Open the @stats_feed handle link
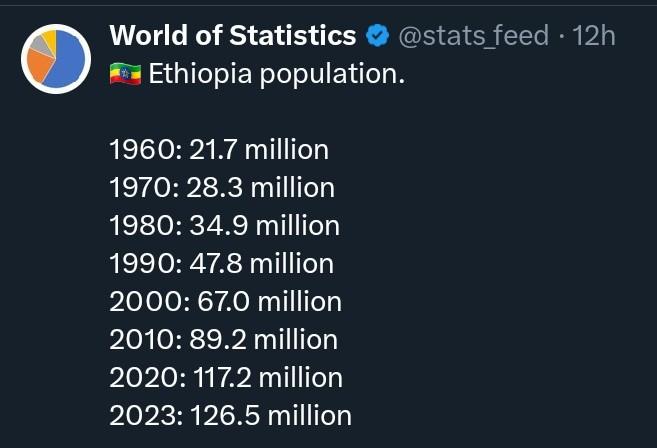 coord(473,35)
